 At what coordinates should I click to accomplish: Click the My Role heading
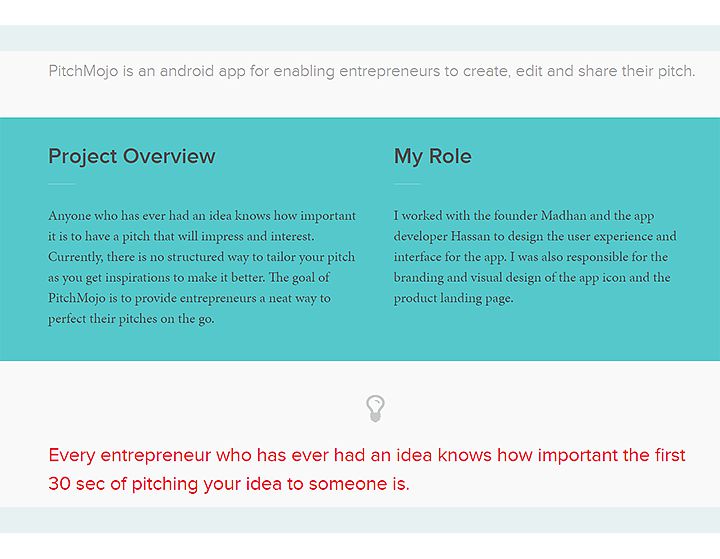click(432, 156)
